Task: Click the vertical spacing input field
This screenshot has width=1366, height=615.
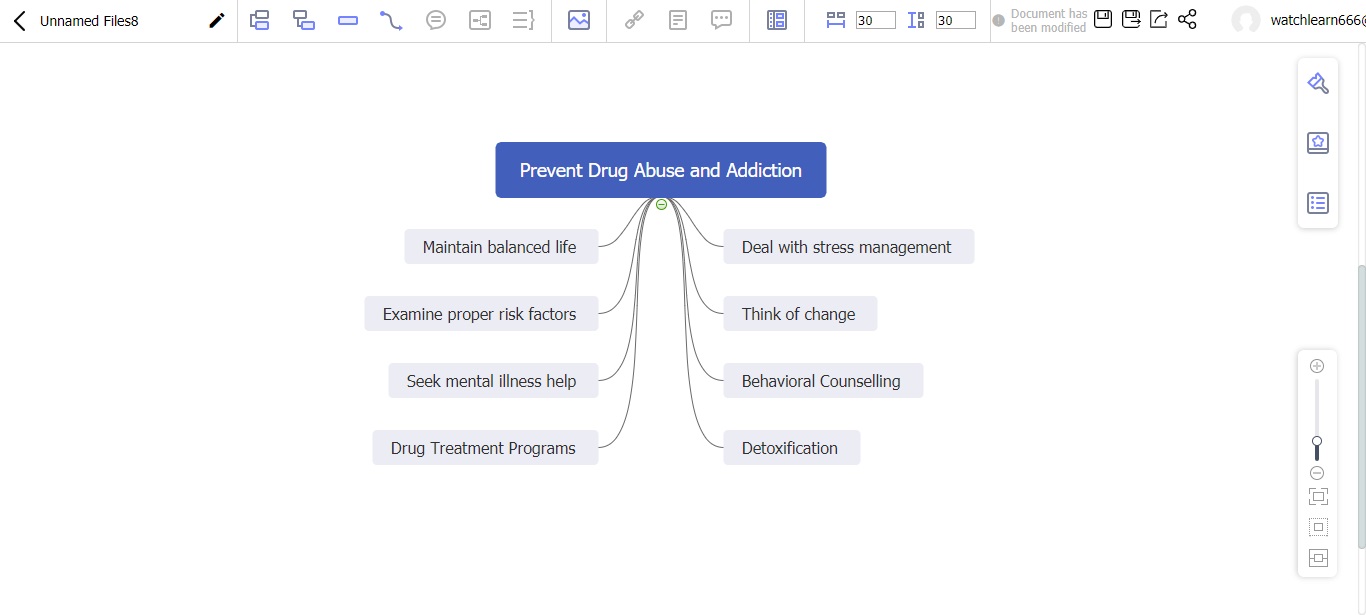Action: pos(955,21)
